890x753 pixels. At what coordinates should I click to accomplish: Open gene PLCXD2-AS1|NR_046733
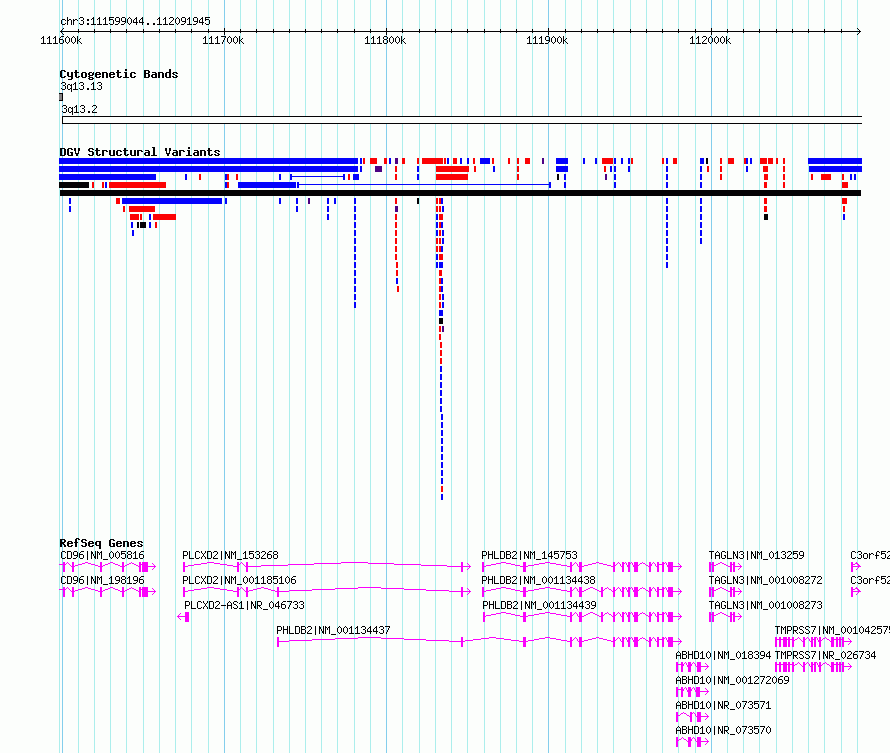click(x=244, y=605)
